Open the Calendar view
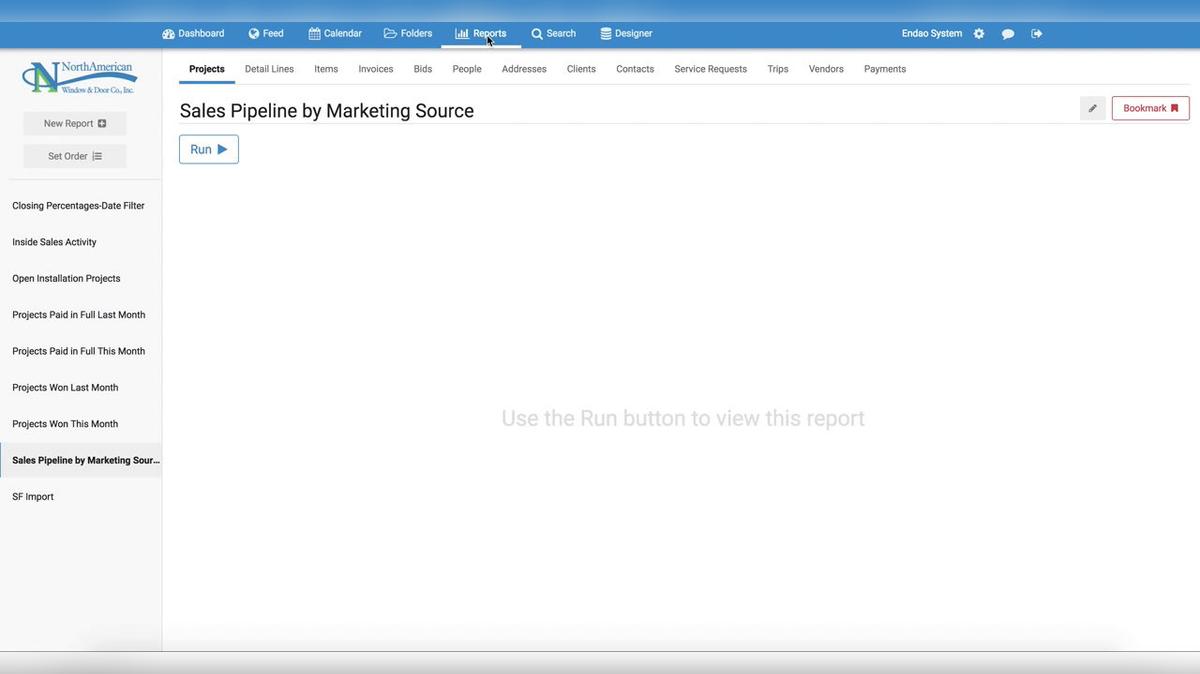The image size is (1200, 674). [335, 33]
